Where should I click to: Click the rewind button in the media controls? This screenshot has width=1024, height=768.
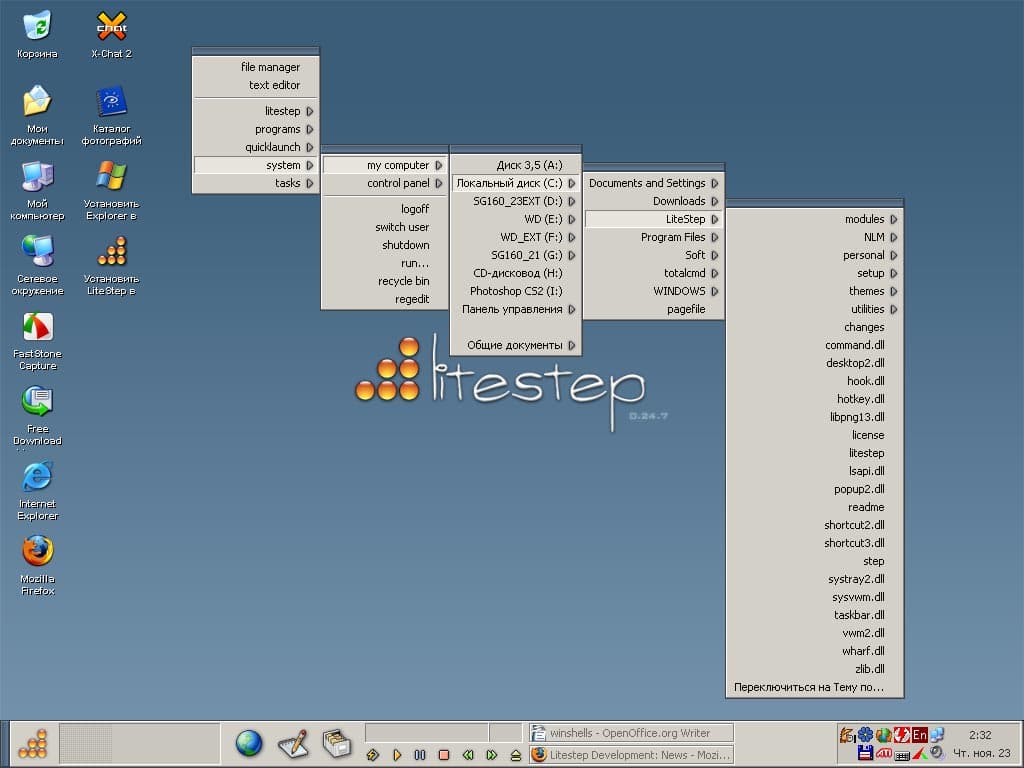(x=468, y=755)
